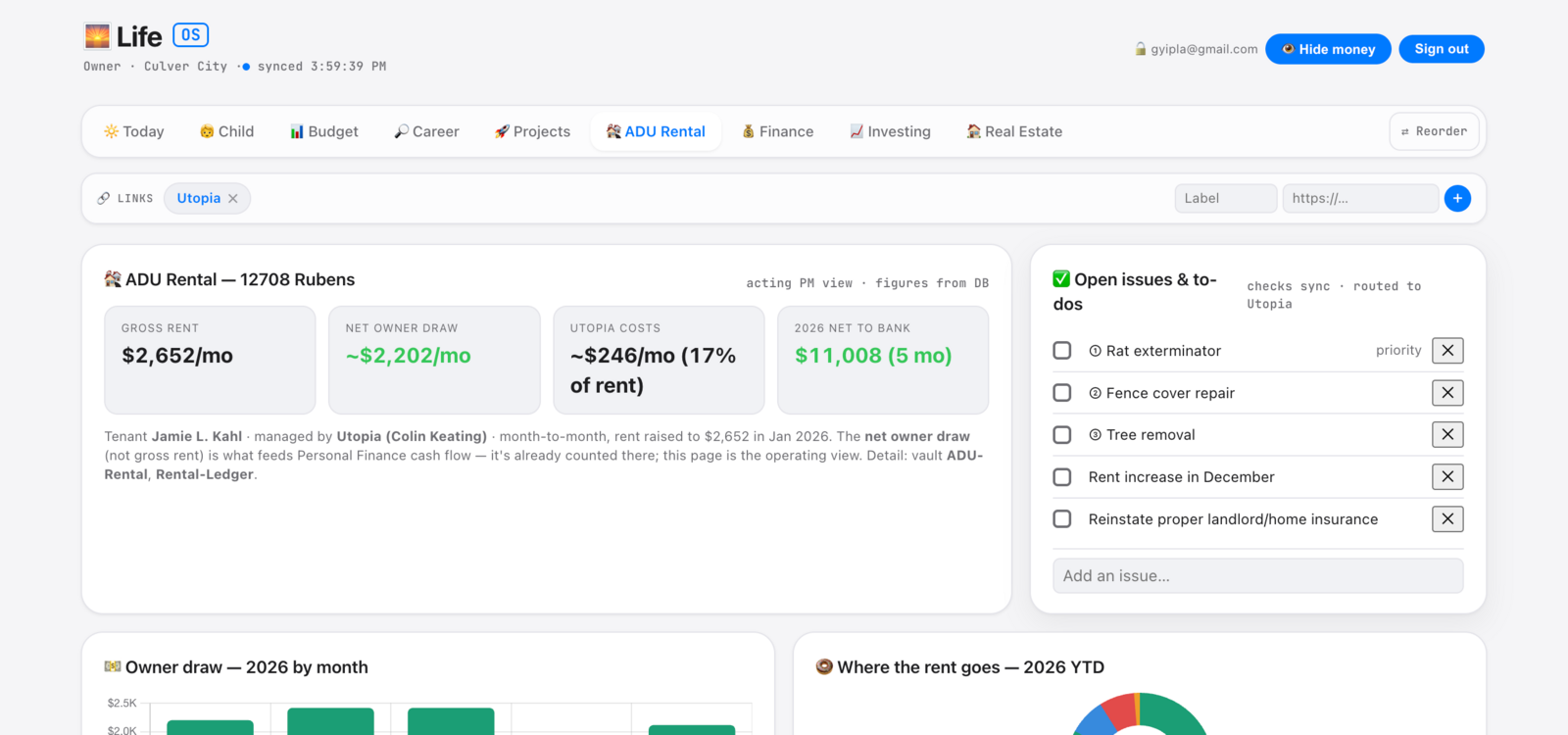Click priority number 3 icon for Tree removal

click(x=1096, y=435)
